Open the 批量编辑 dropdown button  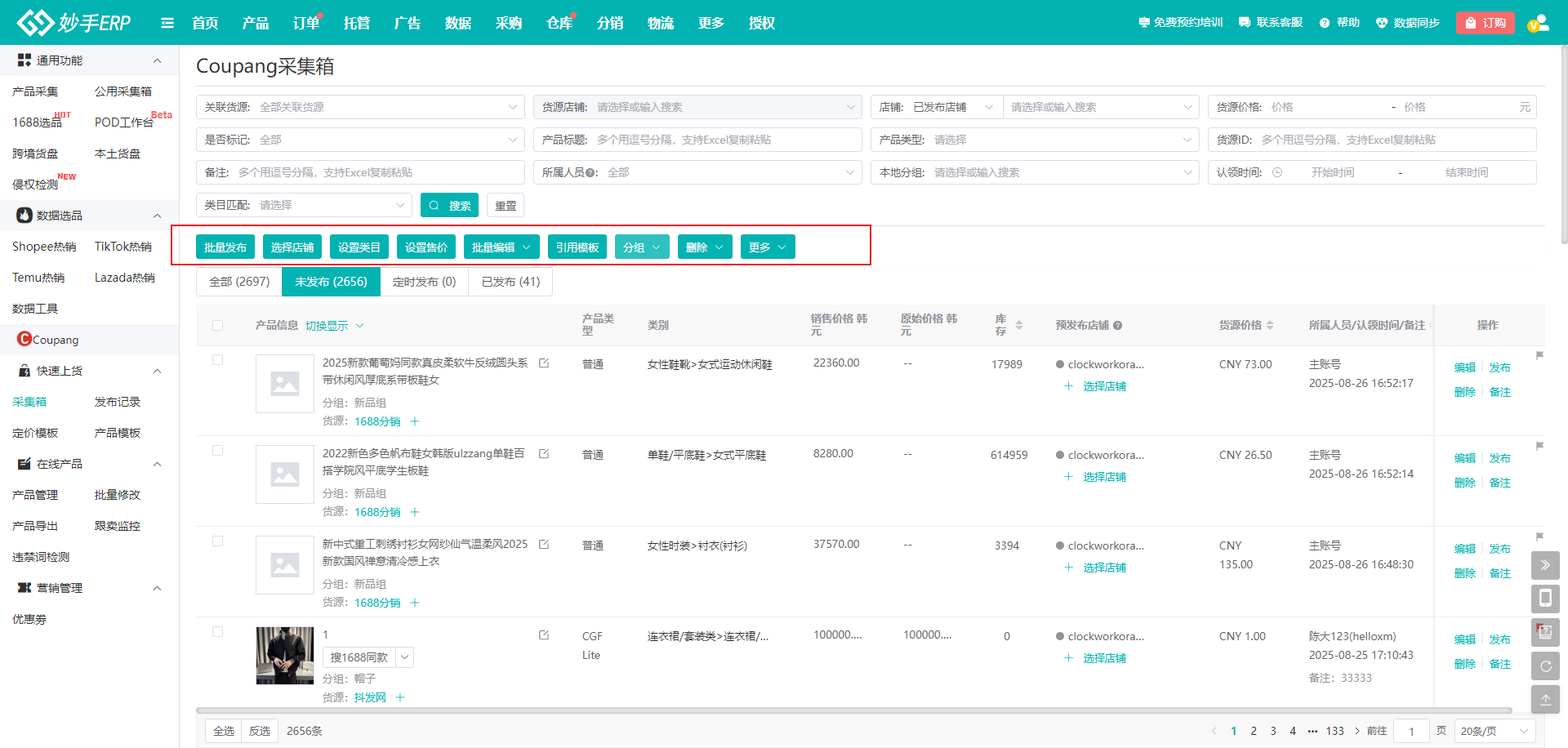tap(501, 247)
